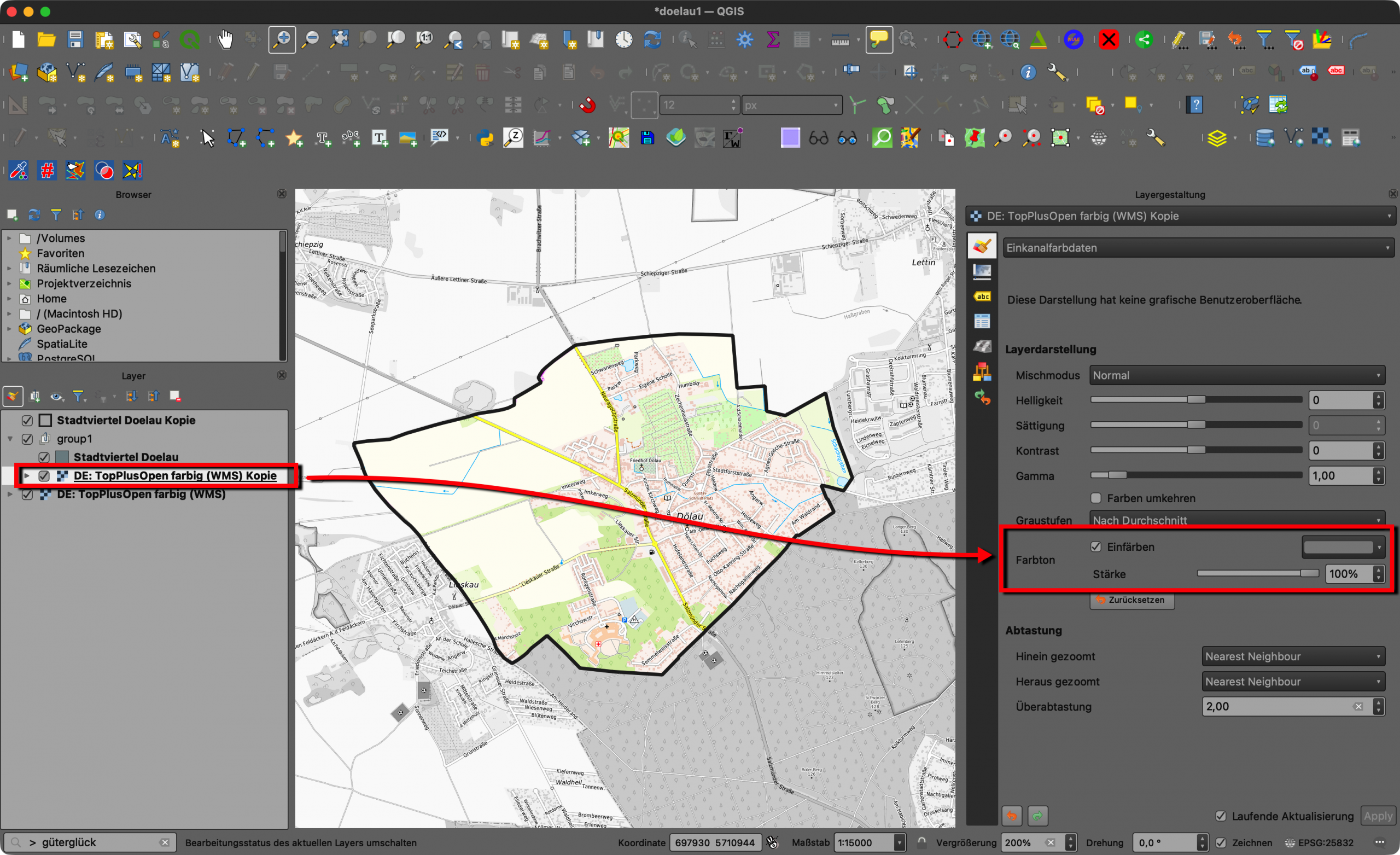Click the red X plugin icon
Viewport: 1400px width, 855px height.
(x=1109, y=40)
